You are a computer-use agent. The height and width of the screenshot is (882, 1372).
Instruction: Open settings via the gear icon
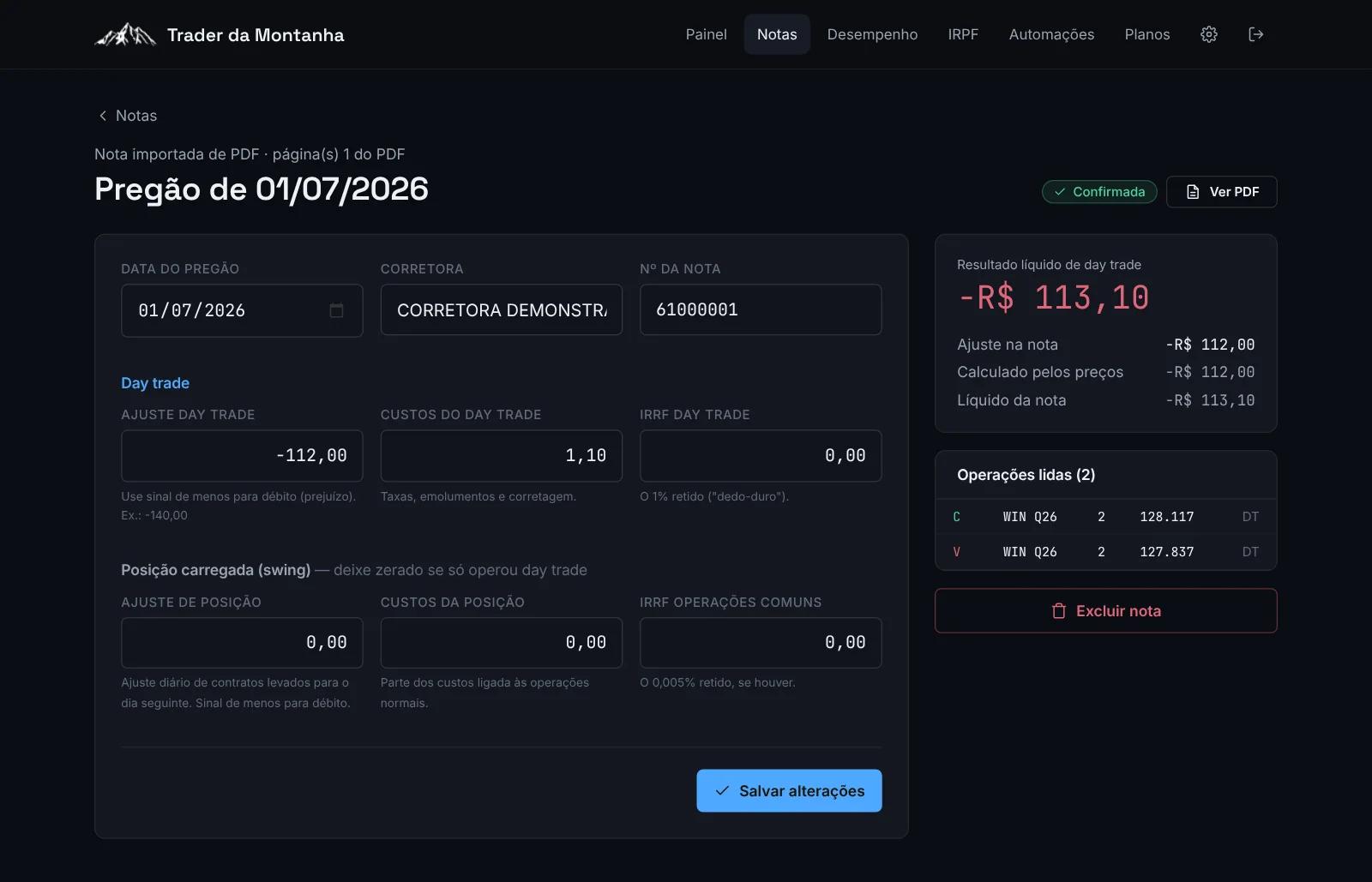1209,34
